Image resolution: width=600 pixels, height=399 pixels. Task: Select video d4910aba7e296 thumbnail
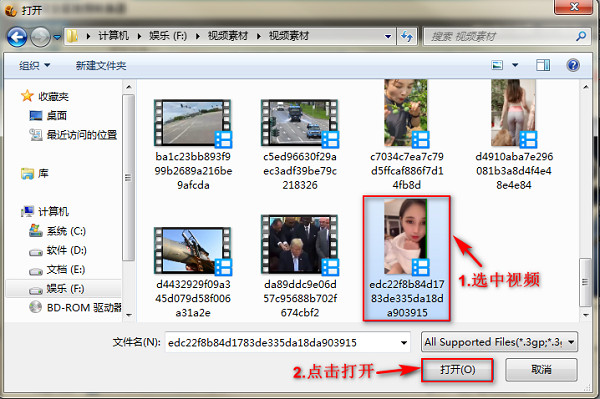point(514,114)
